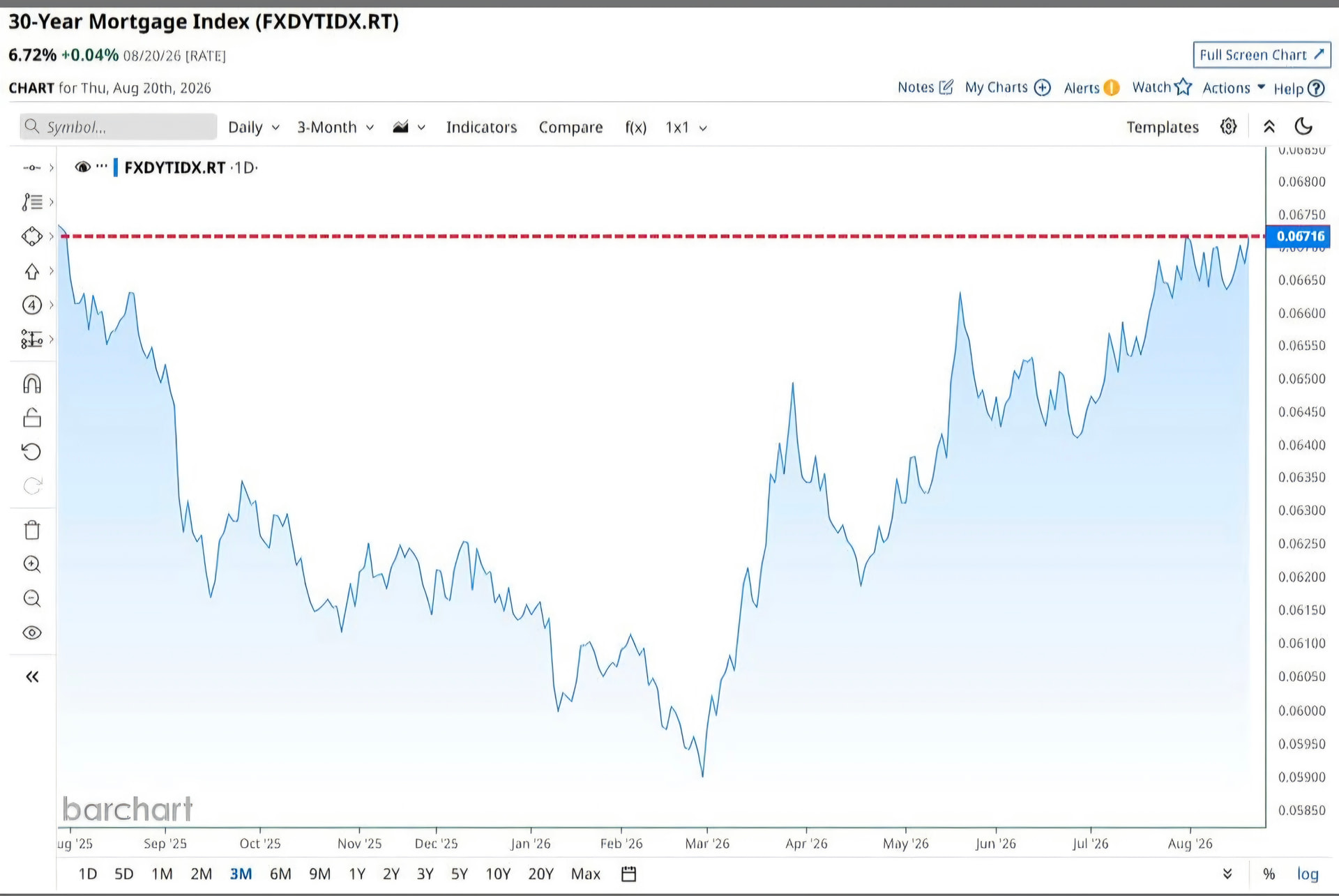This screenshot has height=896, width=1339.
Task: Open the My Charts link
Action: click(x=1008, y=88)
